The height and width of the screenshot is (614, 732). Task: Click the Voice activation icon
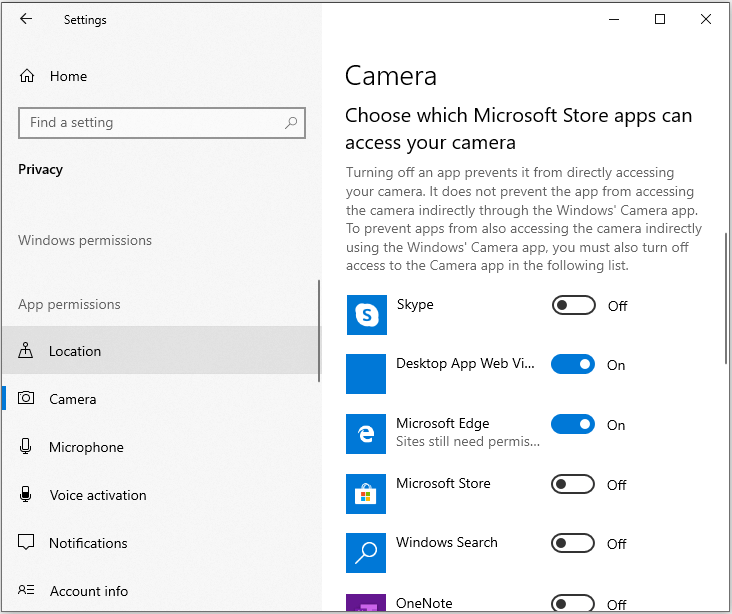click(x=26, y=494)
